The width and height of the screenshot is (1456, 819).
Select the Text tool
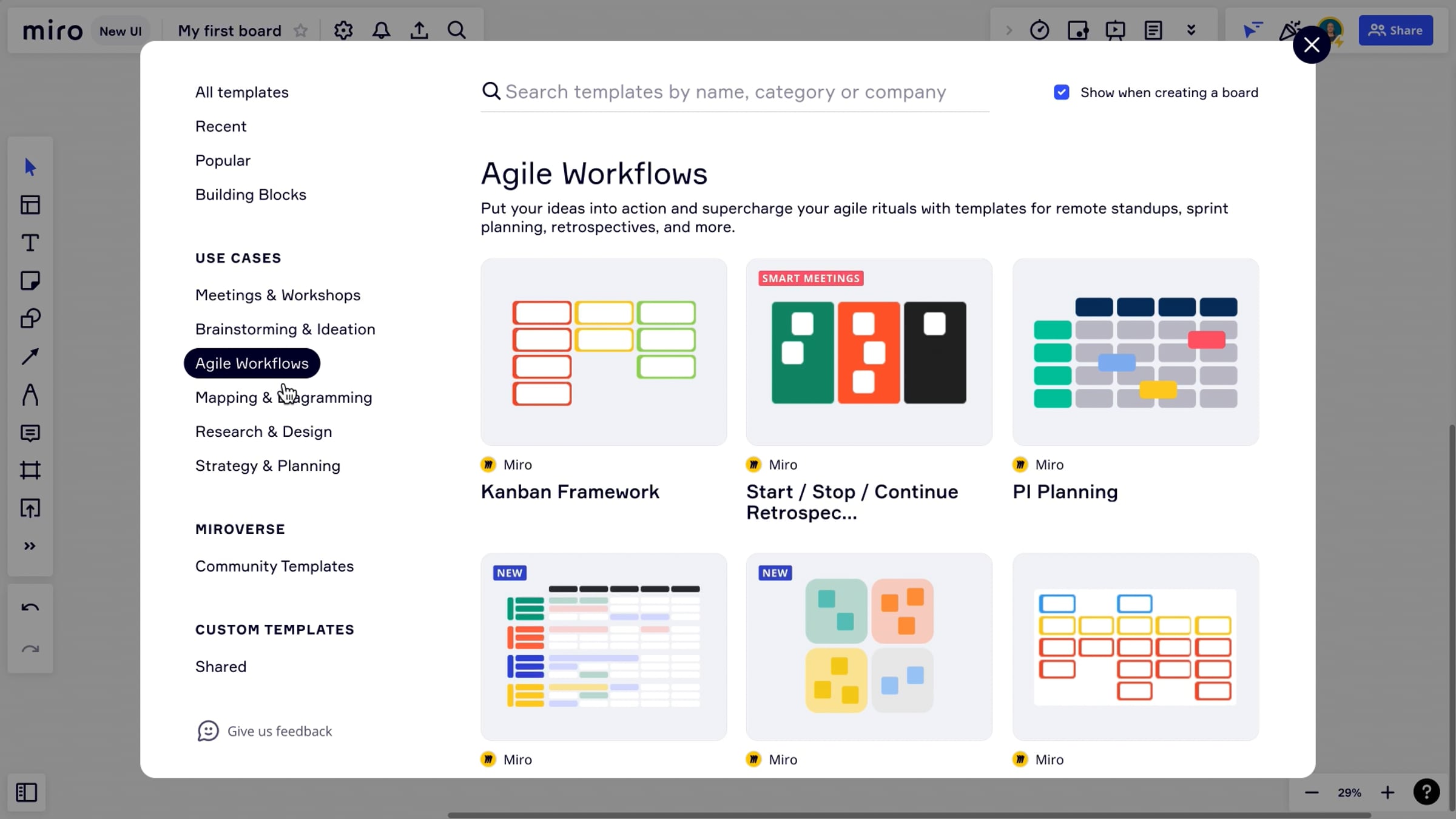(x=30, y=243)
